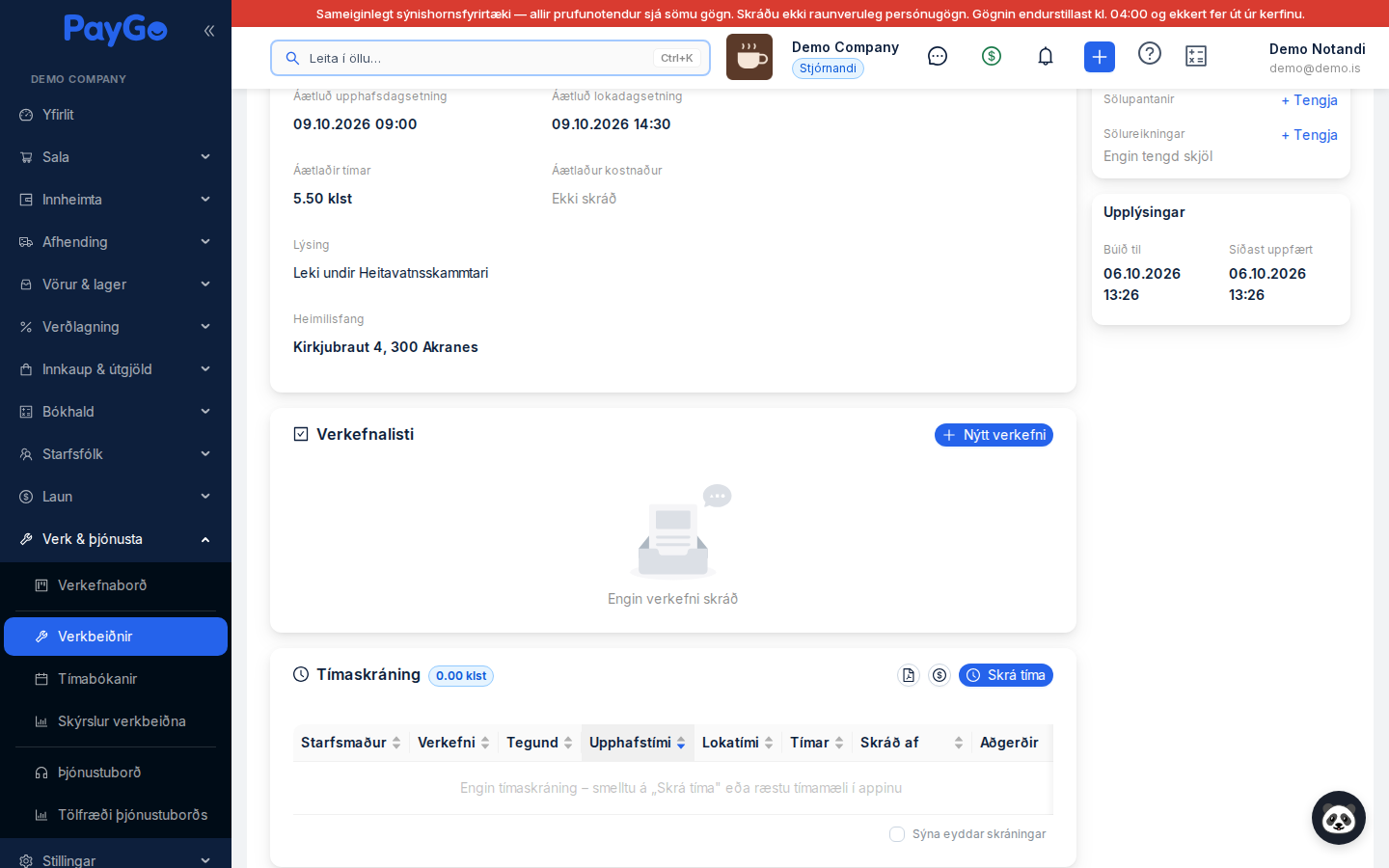Screen dimensions: 1389x868
Task: Toggle the Sýna eyddar skráningar checkbox
Action: click(x=897, y=834)
